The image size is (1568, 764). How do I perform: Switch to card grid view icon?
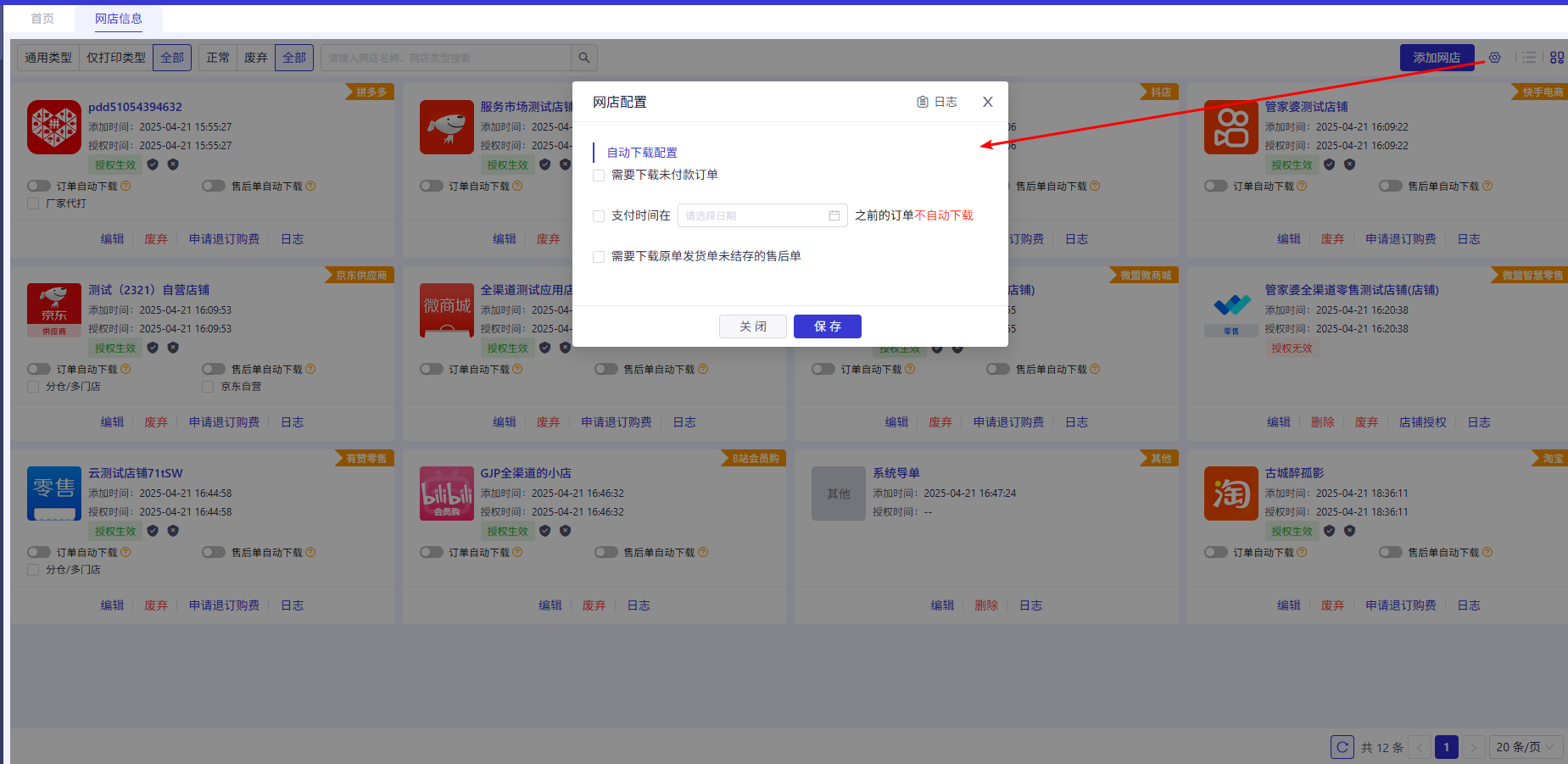[x=1557, y=58]
